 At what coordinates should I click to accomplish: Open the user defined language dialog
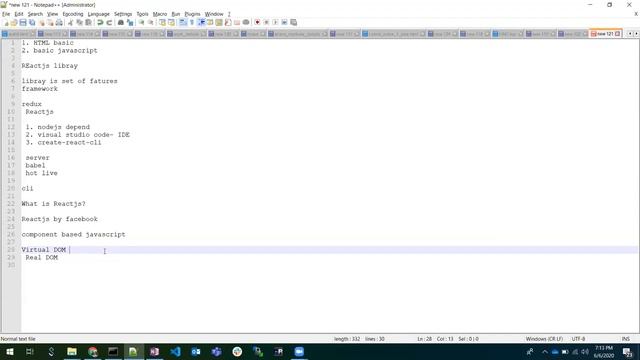tap(210, 22)
